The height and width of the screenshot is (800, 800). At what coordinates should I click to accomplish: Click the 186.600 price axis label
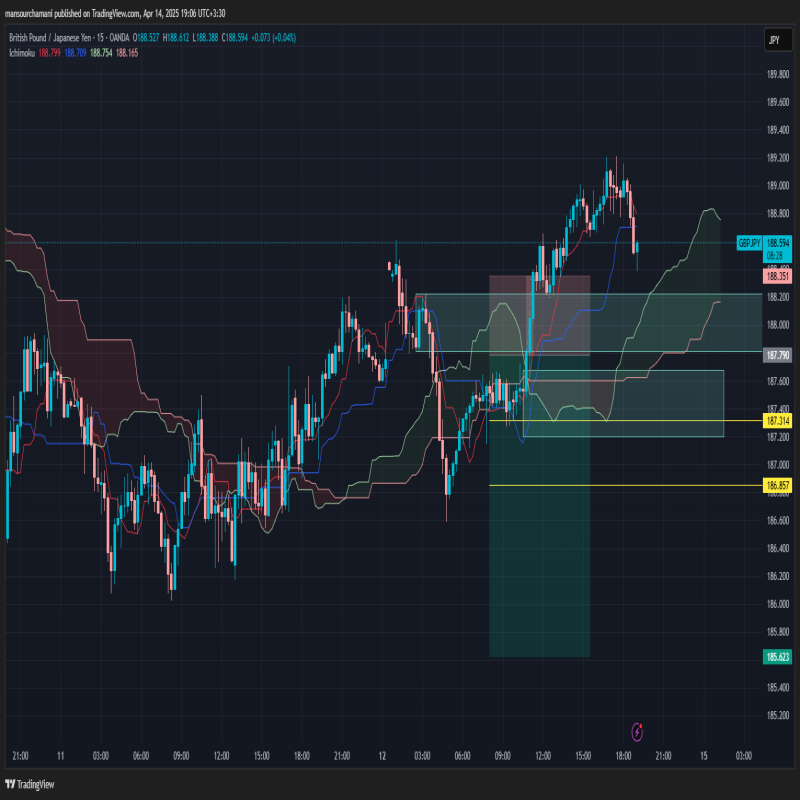pos(778,520)
